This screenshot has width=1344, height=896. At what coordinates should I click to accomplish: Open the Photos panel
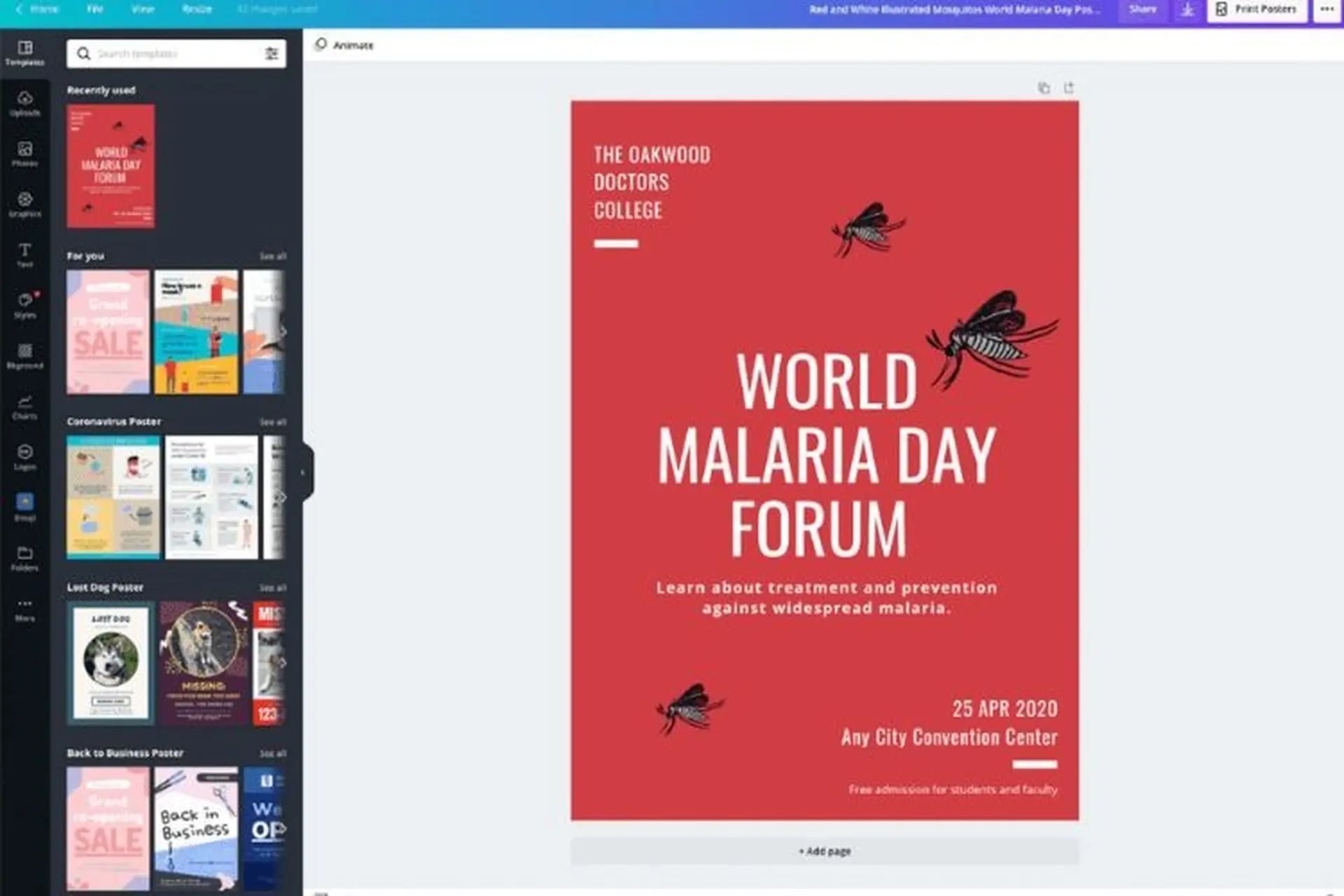coord(24,153)
